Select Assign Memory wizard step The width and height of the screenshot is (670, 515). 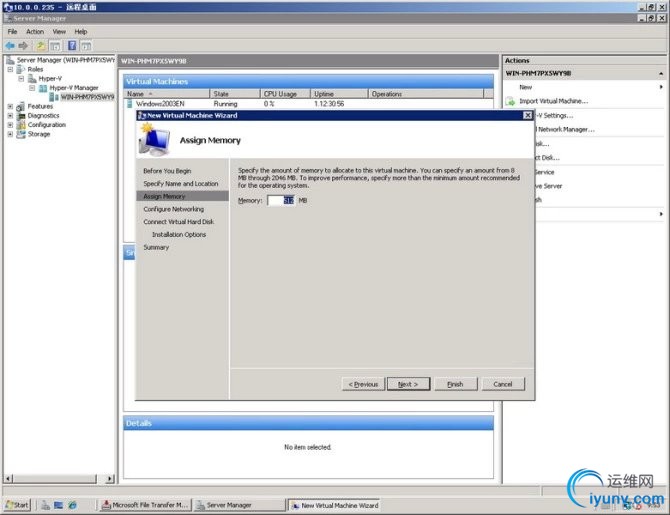pos(182,197)
